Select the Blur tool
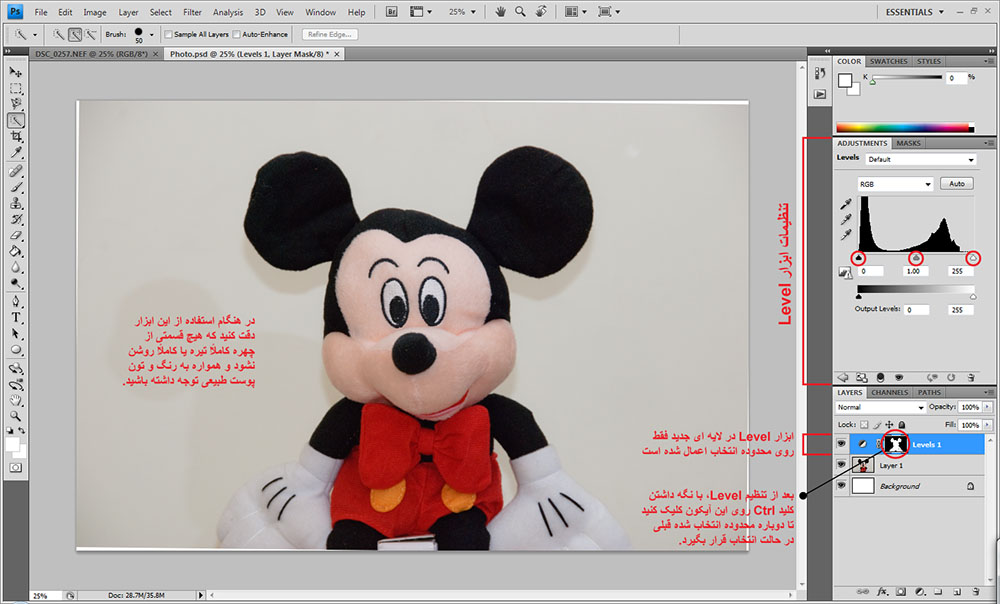The height and width of the screenshot is (604, 1000). tap(16, 267)
